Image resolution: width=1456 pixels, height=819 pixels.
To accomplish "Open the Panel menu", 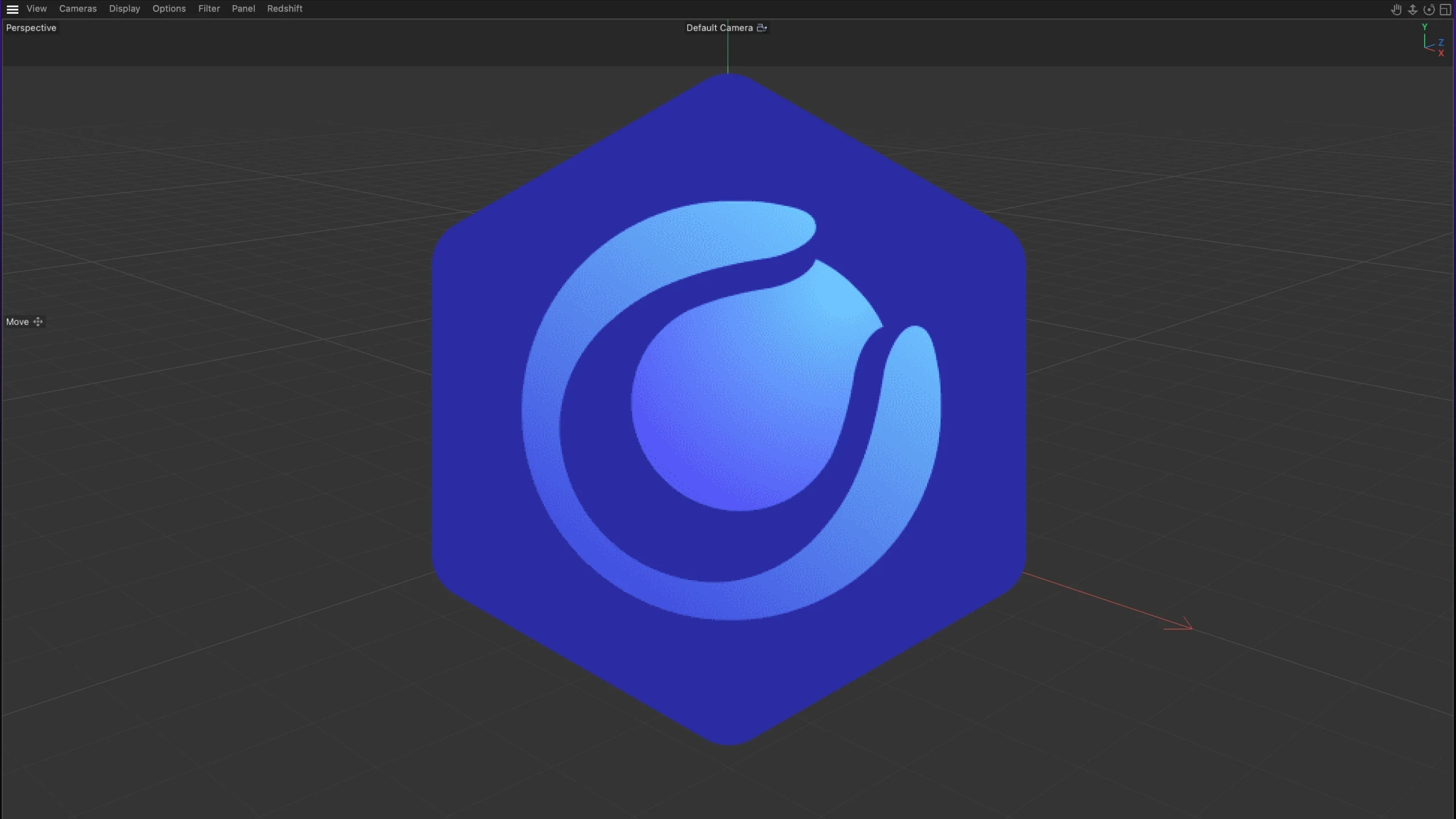I will click(x=243, y=9).
